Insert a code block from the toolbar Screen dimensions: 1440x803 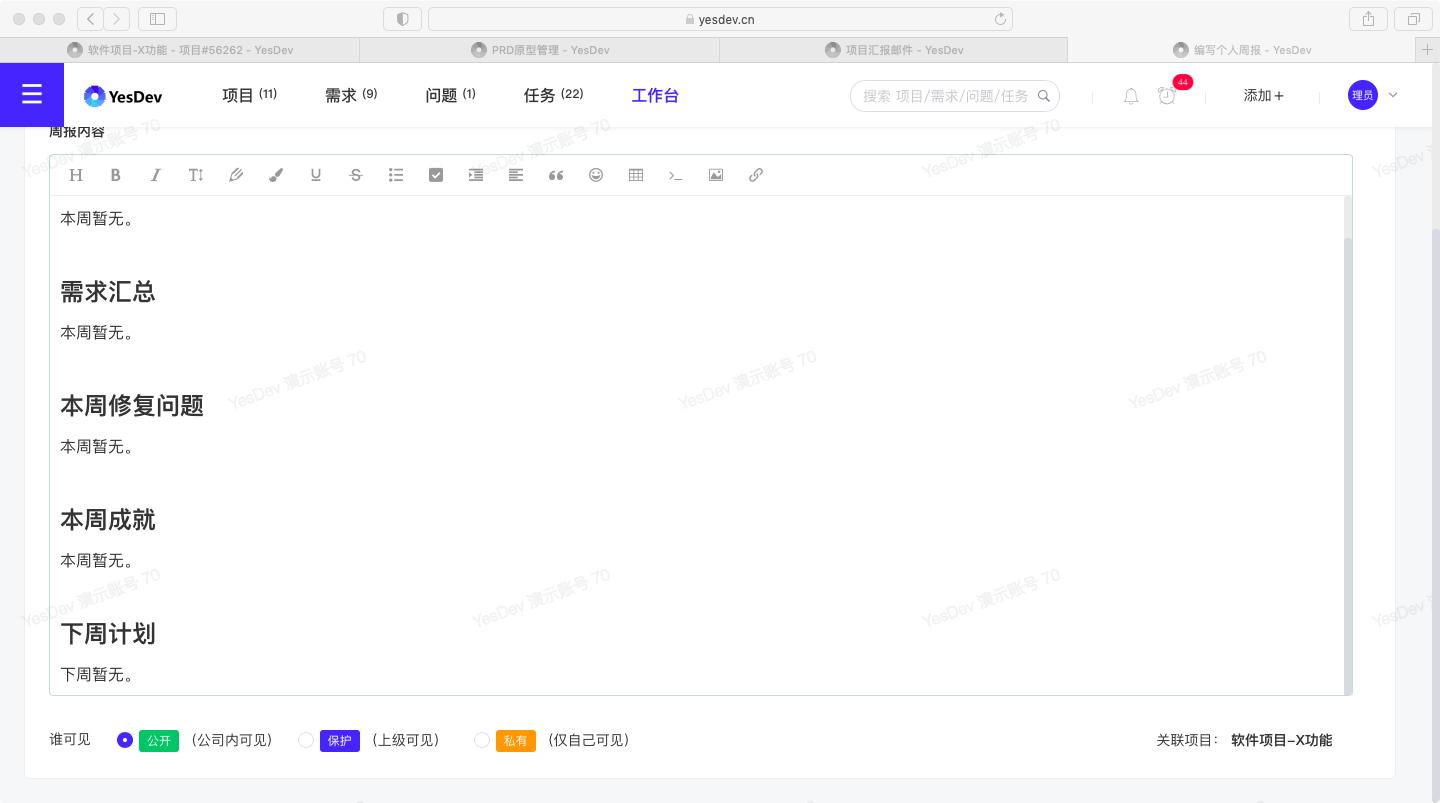676,175
